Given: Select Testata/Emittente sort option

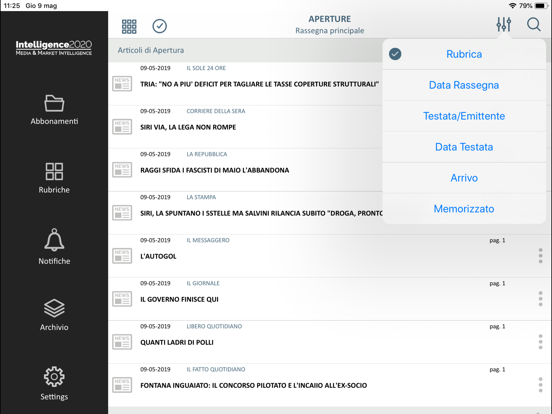Looking at the screenshot, I should [464, 116].
